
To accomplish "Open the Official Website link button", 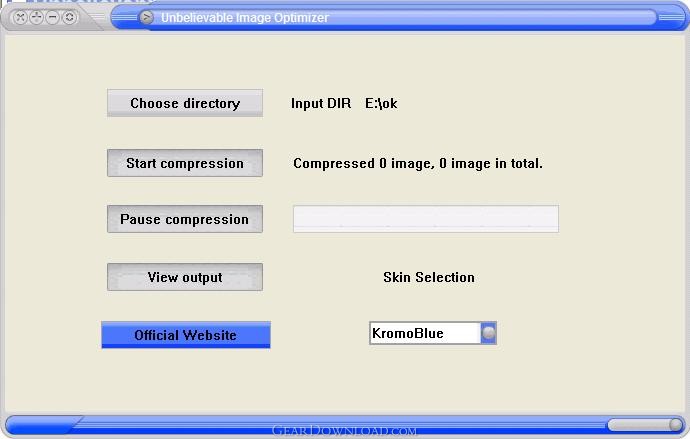I will tap(186, 335).
